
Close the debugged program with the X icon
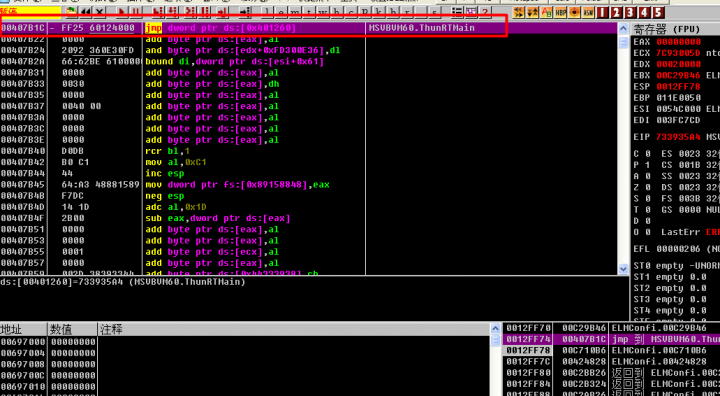point(99,11)
